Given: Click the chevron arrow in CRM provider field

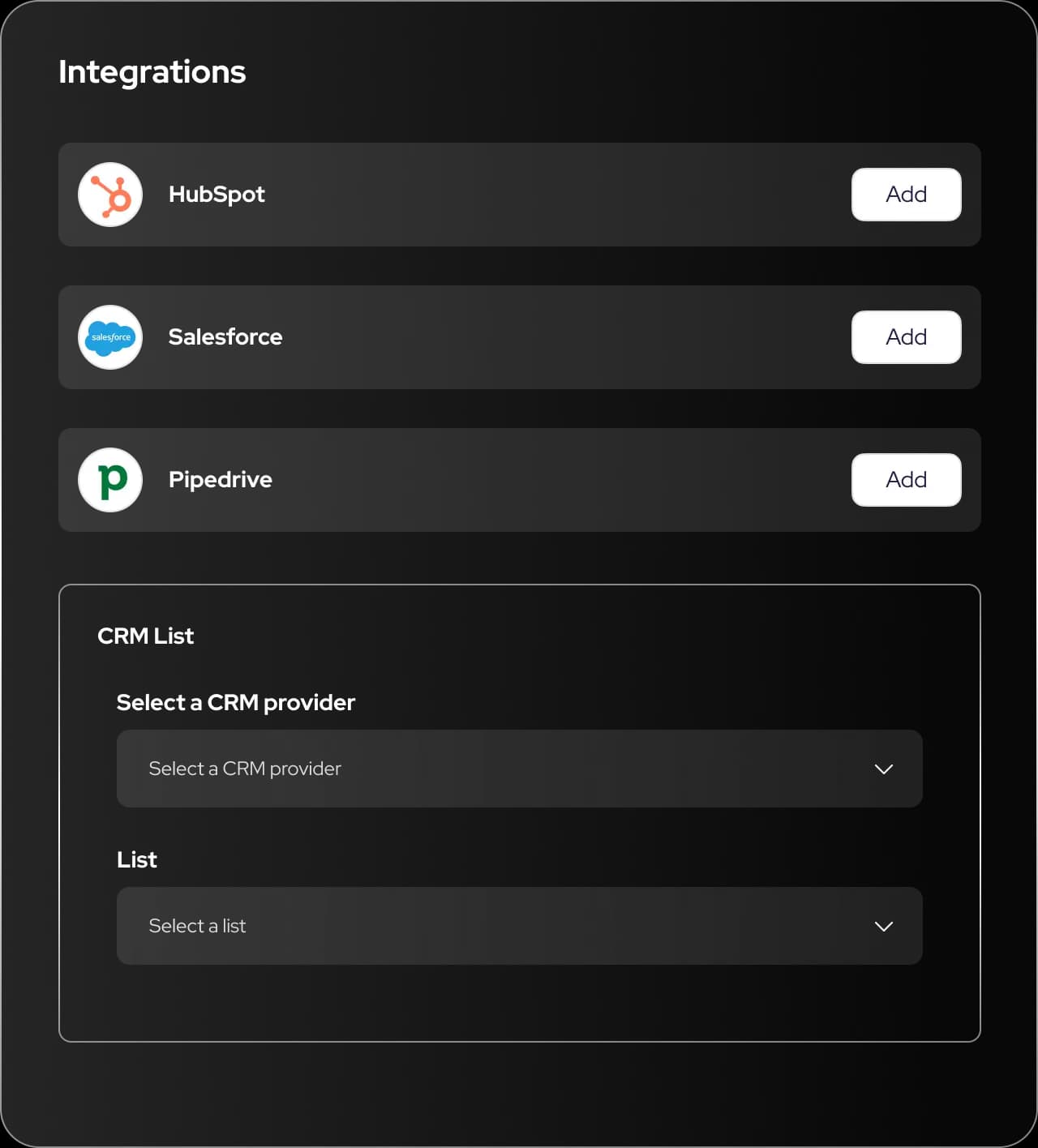Looking at the screenshot, I should click(884, 769).
